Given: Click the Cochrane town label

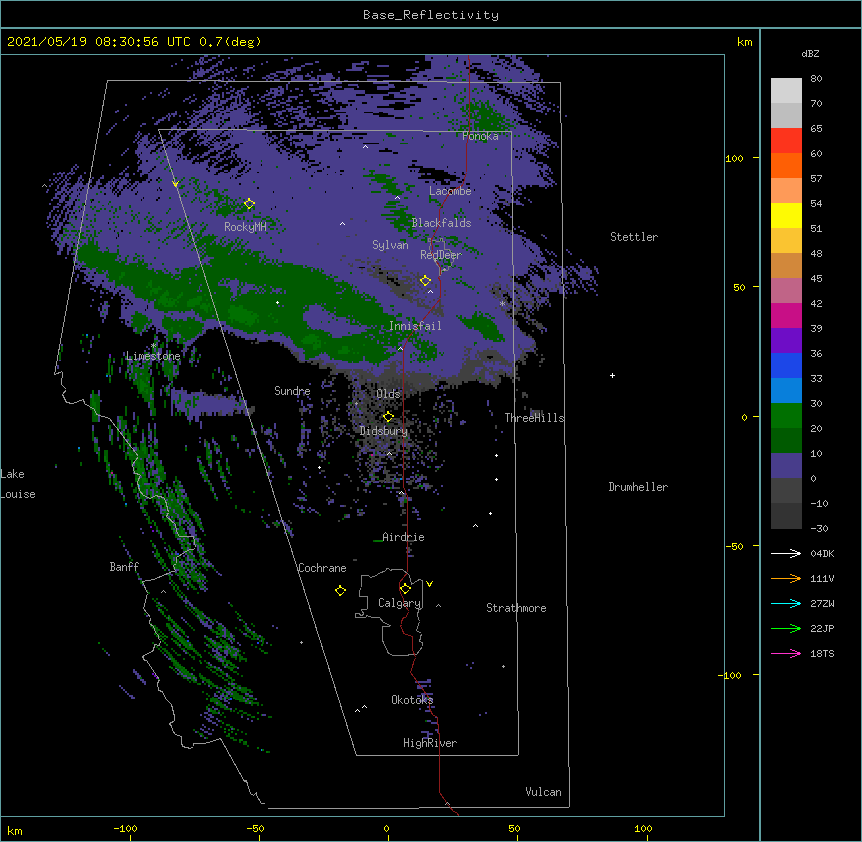Looking at the screenshot, I should 322,568.
